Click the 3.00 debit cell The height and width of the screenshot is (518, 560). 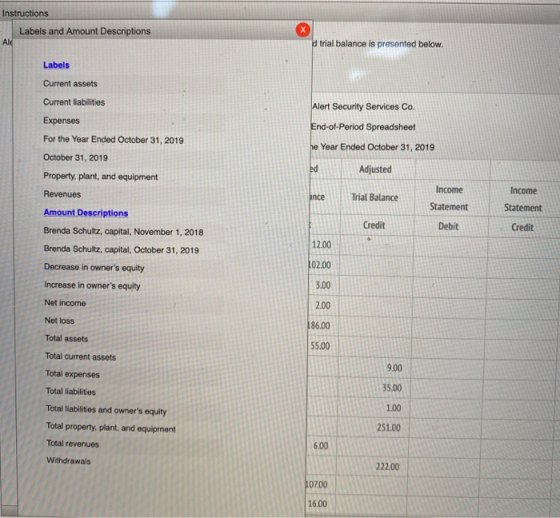coord(323,285)
